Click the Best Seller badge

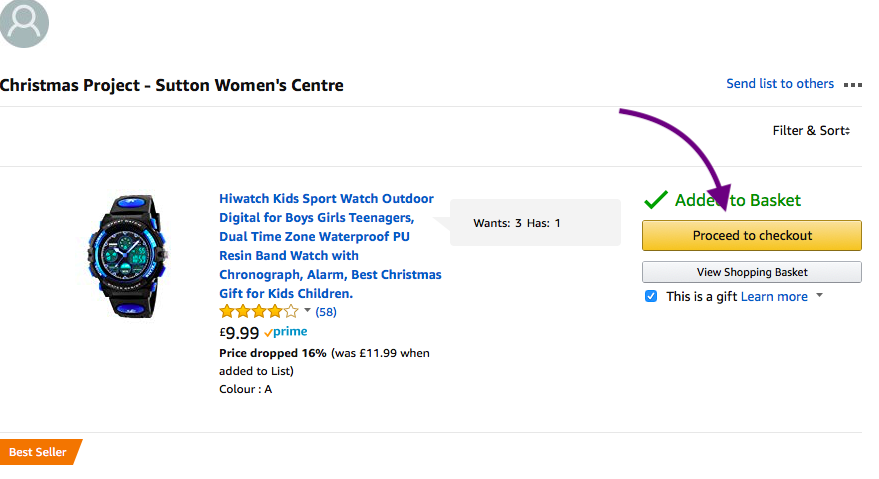40,452
